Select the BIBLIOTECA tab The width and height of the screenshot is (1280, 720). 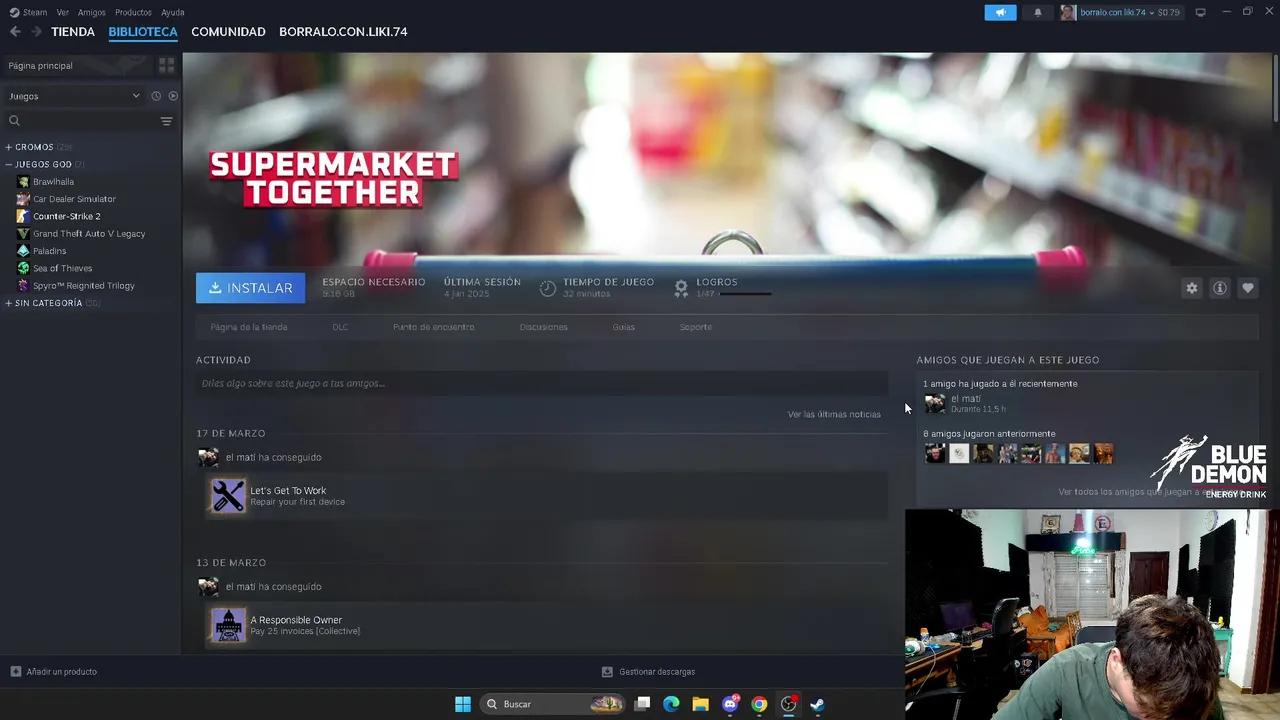click(143, 32)
